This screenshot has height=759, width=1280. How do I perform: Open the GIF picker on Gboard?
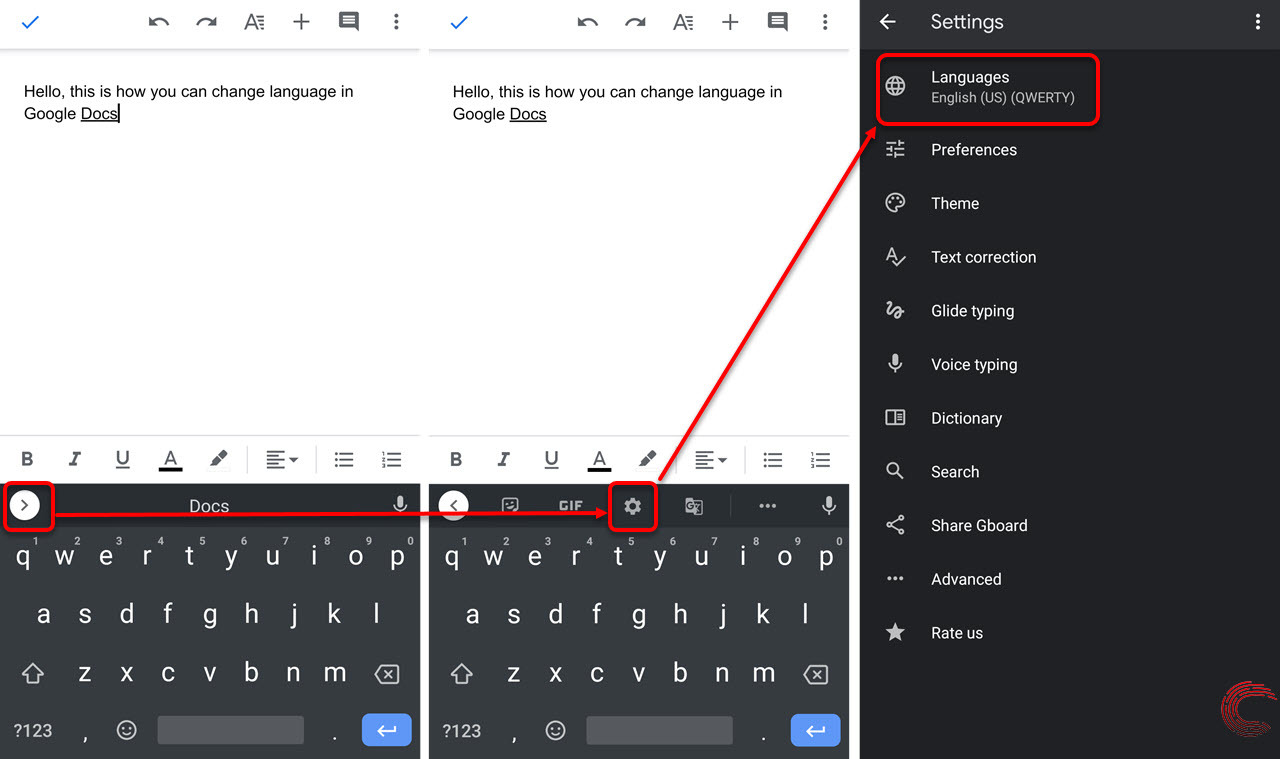pos(571,505)
